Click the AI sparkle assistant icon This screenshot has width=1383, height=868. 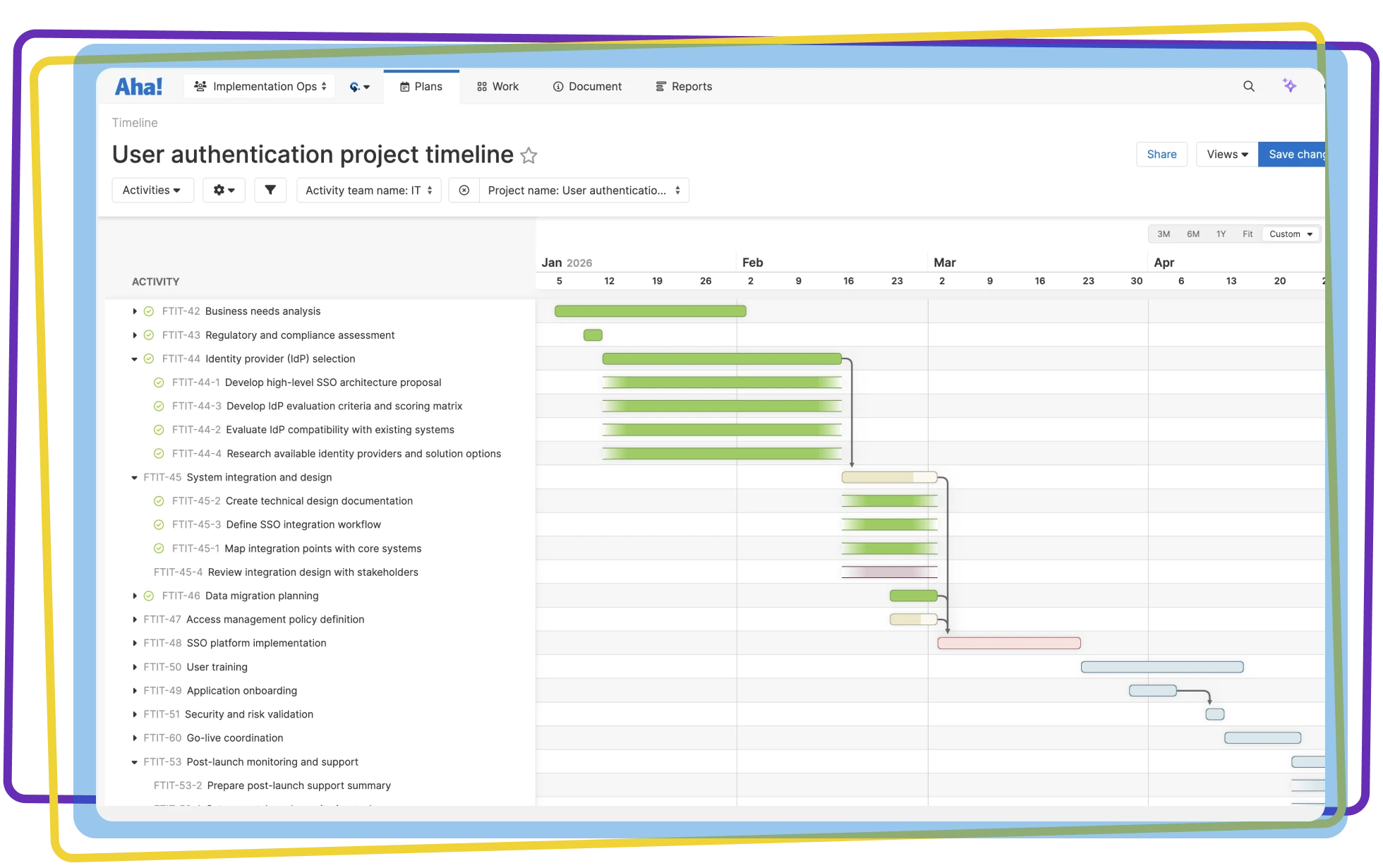[x=1289, y=85]
